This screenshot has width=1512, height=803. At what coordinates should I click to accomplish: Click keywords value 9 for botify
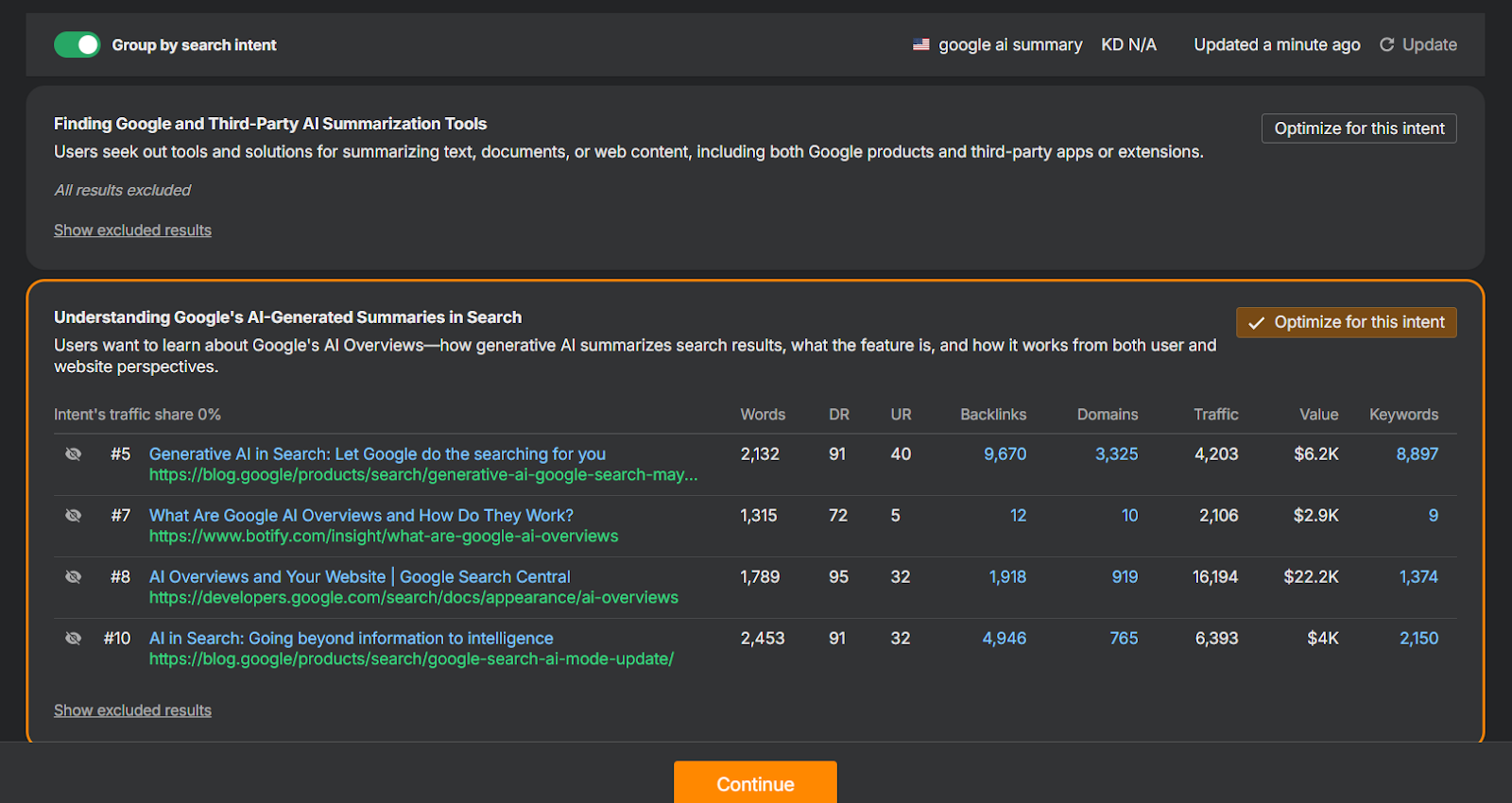[1434, 516]
